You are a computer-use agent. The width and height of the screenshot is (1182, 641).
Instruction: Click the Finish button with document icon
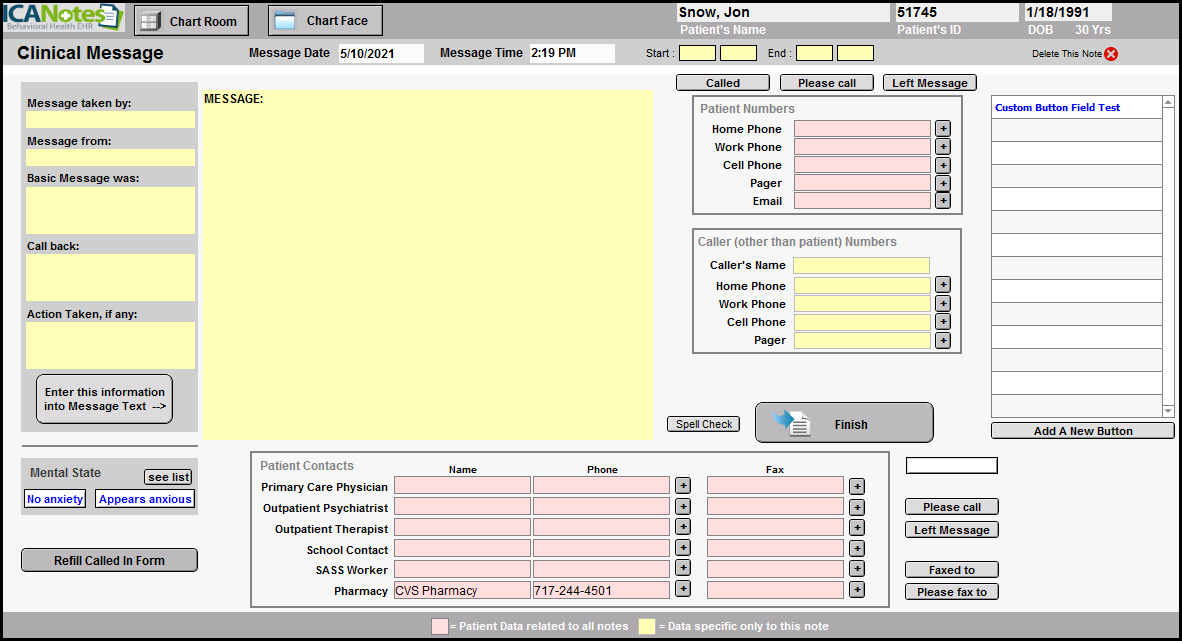click(843, 423)
